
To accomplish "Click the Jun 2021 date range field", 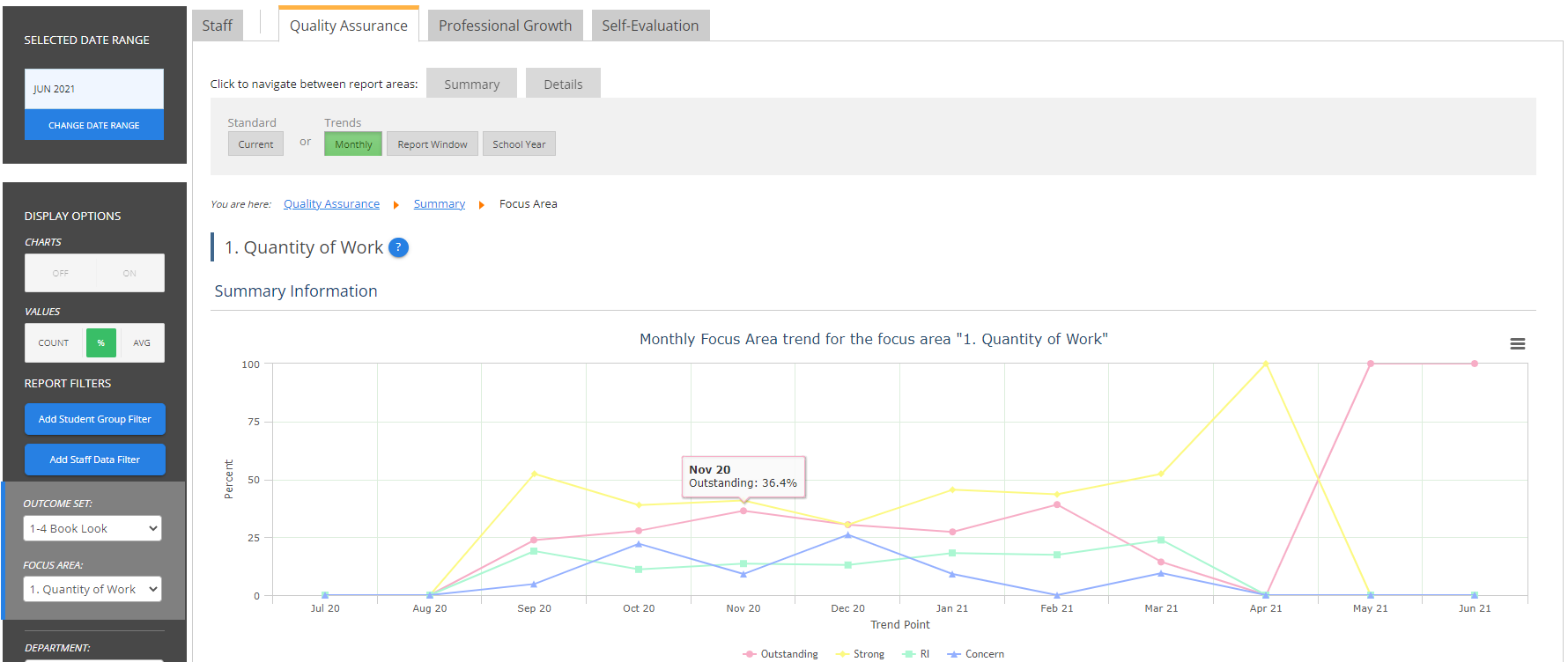I will [x=93, y=89].
